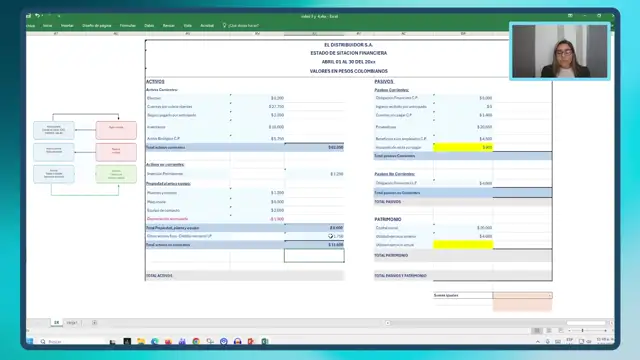Open Excel from the taskbar
This screenshot has width=640, height=360.
coord(264,341)
